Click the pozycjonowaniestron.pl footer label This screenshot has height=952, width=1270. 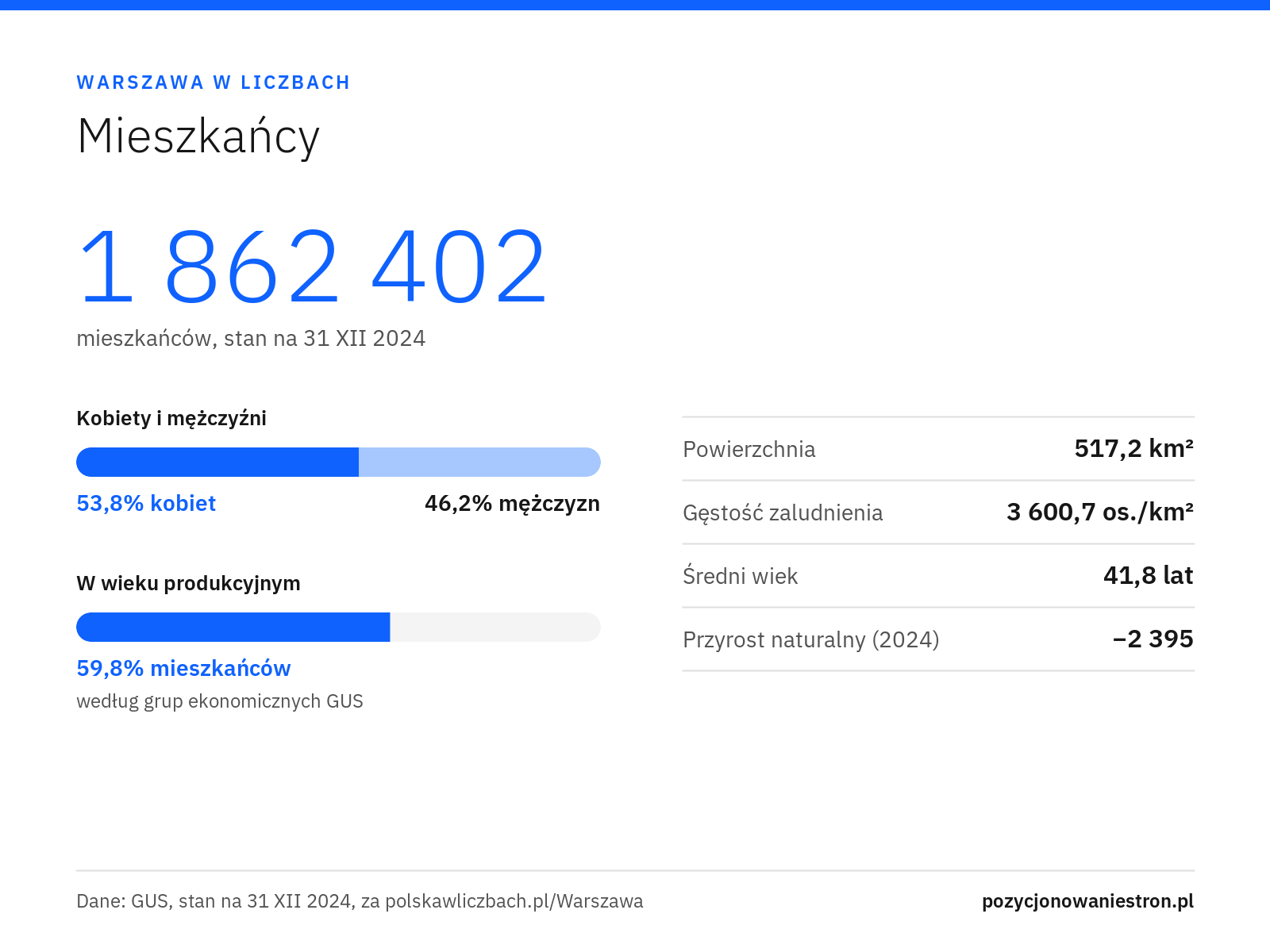click(1088, 901)
